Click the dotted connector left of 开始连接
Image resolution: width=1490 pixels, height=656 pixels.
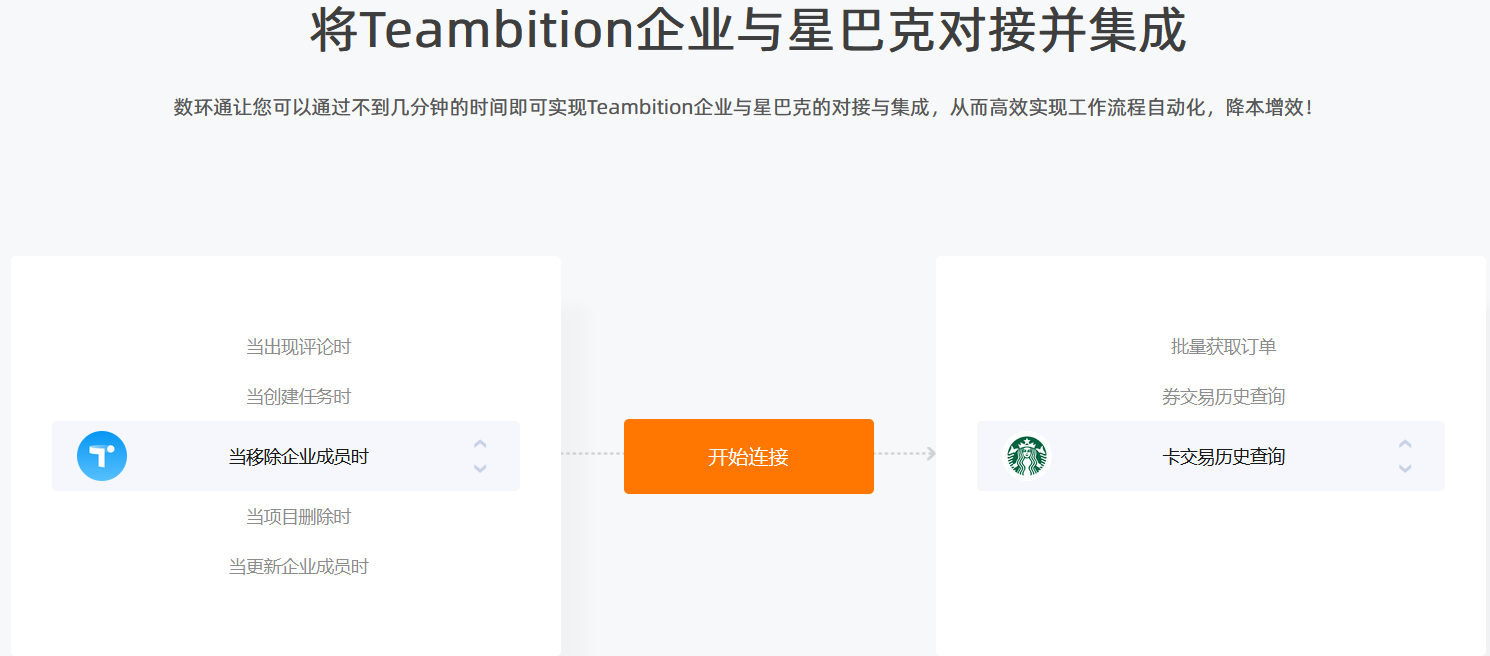[592, 454]
